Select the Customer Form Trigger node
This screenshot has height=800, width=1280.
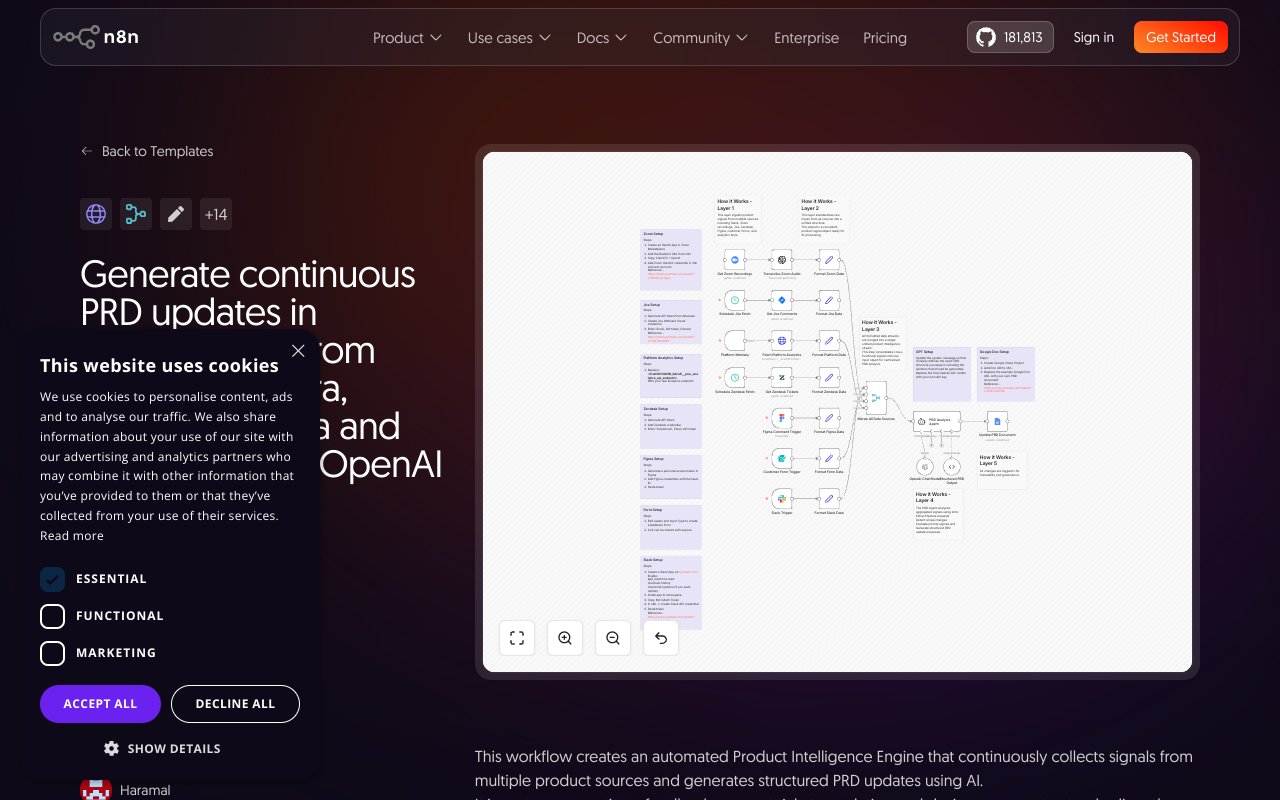782,457
